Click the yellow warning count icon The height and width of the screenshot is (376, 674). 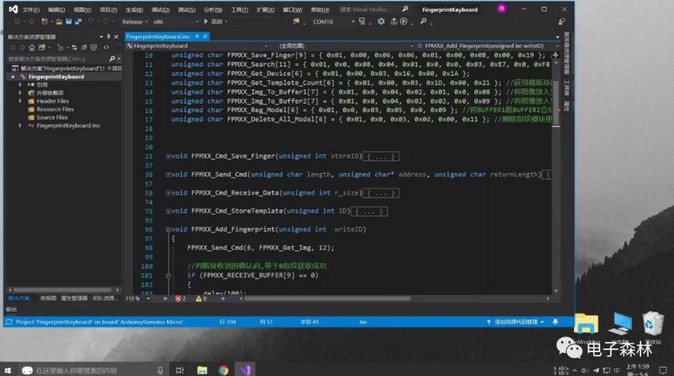[x=199, y=299]
